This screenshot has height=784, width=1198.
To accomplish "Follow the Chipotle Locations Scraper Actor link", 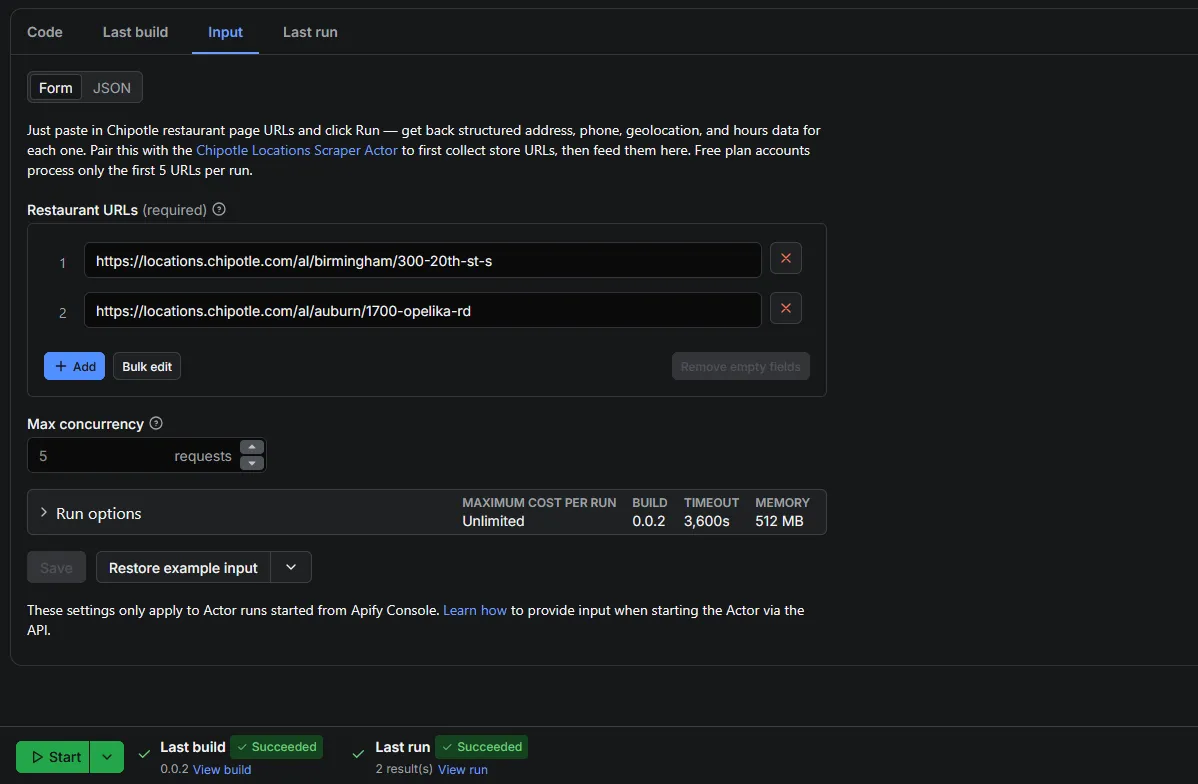I will pos(296,151).
